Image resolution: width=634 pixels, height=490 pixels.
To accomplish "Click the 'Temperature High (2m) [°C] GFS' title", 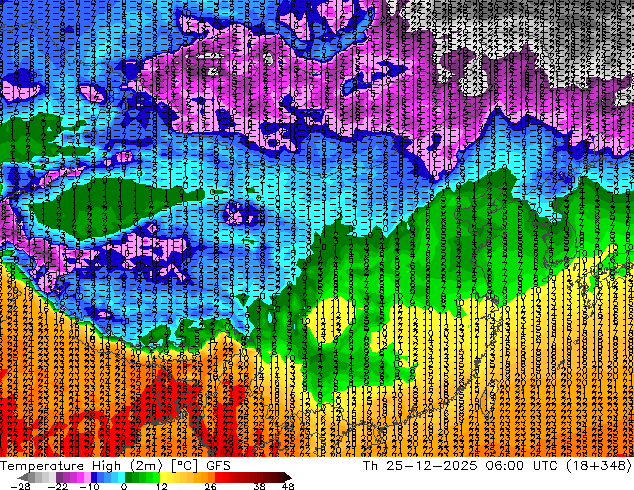I will click(115, 465).
